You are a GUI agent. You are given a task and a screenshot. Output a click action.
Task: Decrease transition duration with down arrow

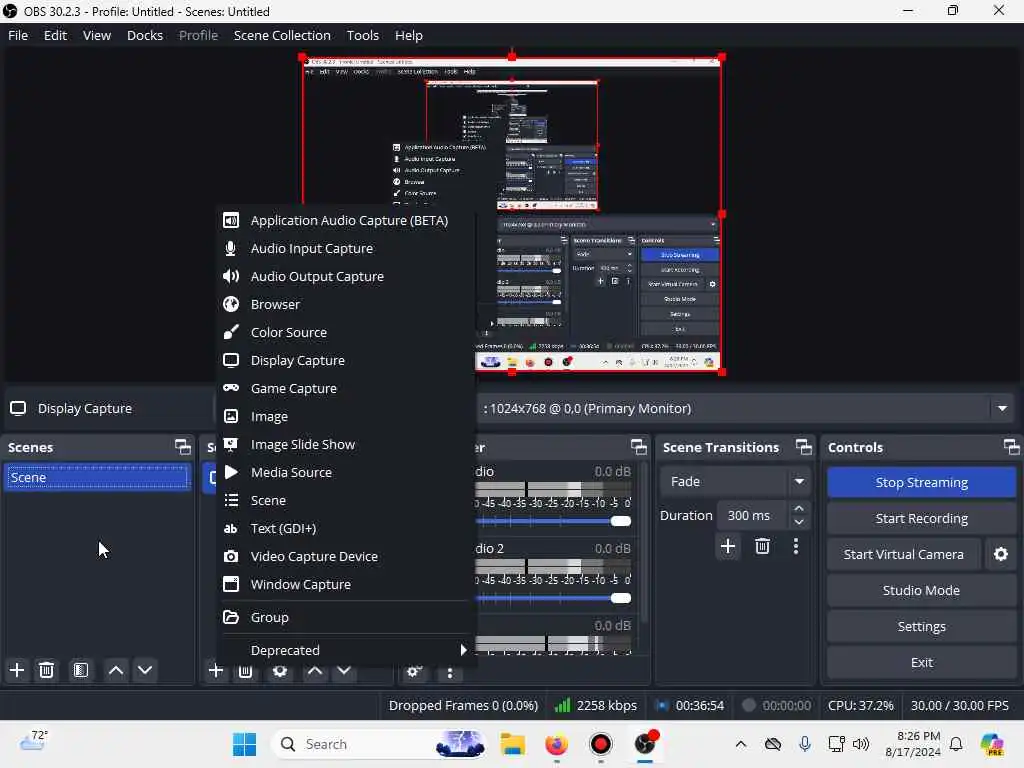[x=799, y=522]
